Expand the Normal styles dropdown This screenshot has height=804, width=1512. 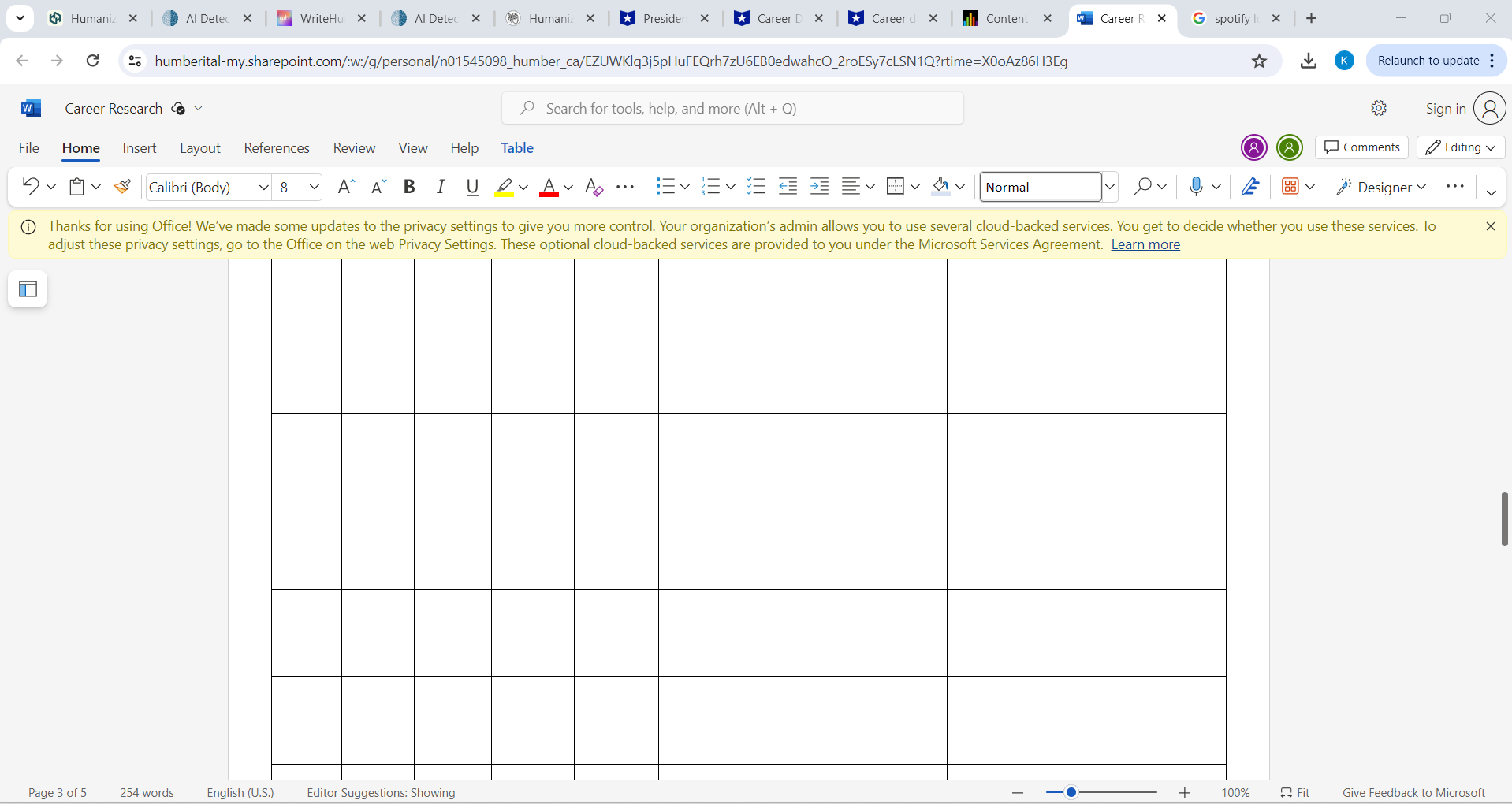pyautogui.click(x=1109, y=187)
